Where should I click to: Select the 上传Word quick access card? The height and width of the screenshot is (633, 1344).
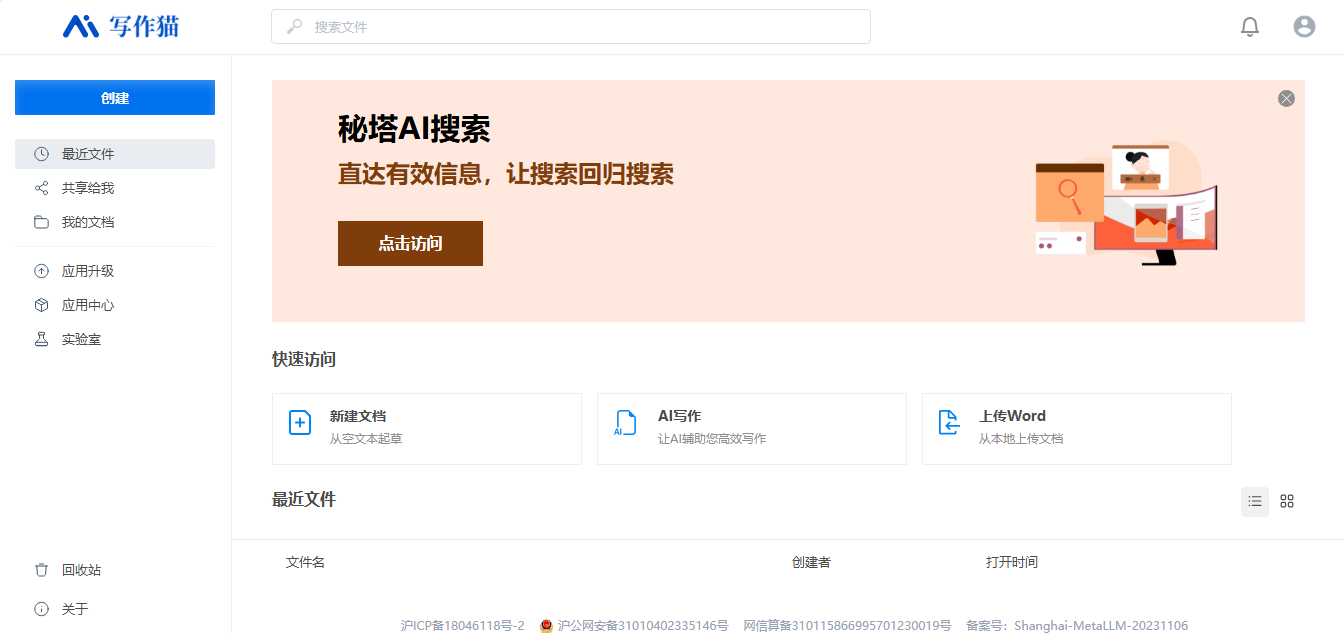click(x=1077, y=429)
